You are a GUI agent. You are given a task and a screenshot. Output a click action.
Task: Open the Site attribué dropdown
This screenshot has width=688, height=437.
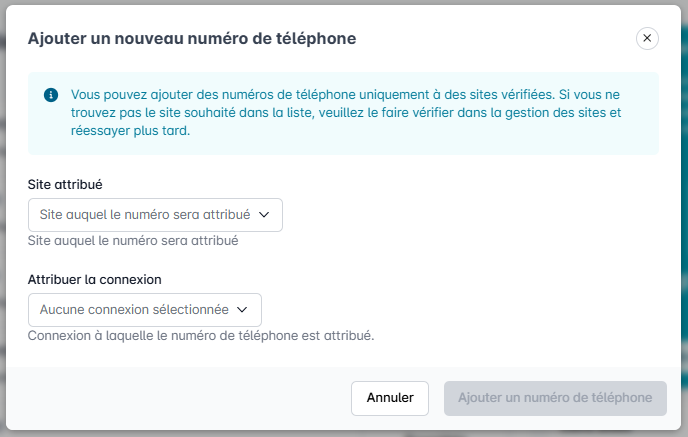pyautogui.click(x=155, y=215)
